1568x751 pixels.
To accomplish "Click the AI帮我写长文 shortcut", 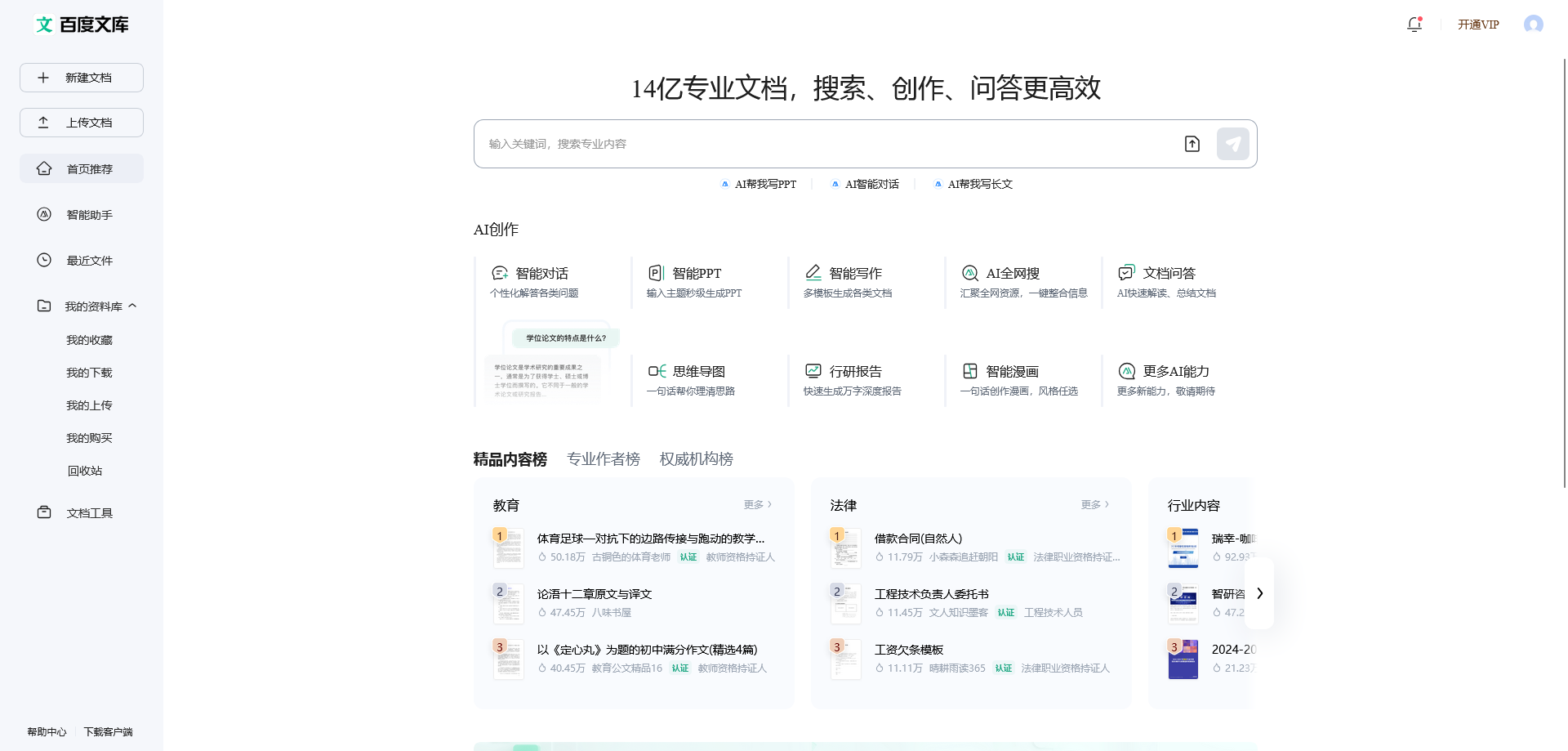I will [x=973, y=184].
